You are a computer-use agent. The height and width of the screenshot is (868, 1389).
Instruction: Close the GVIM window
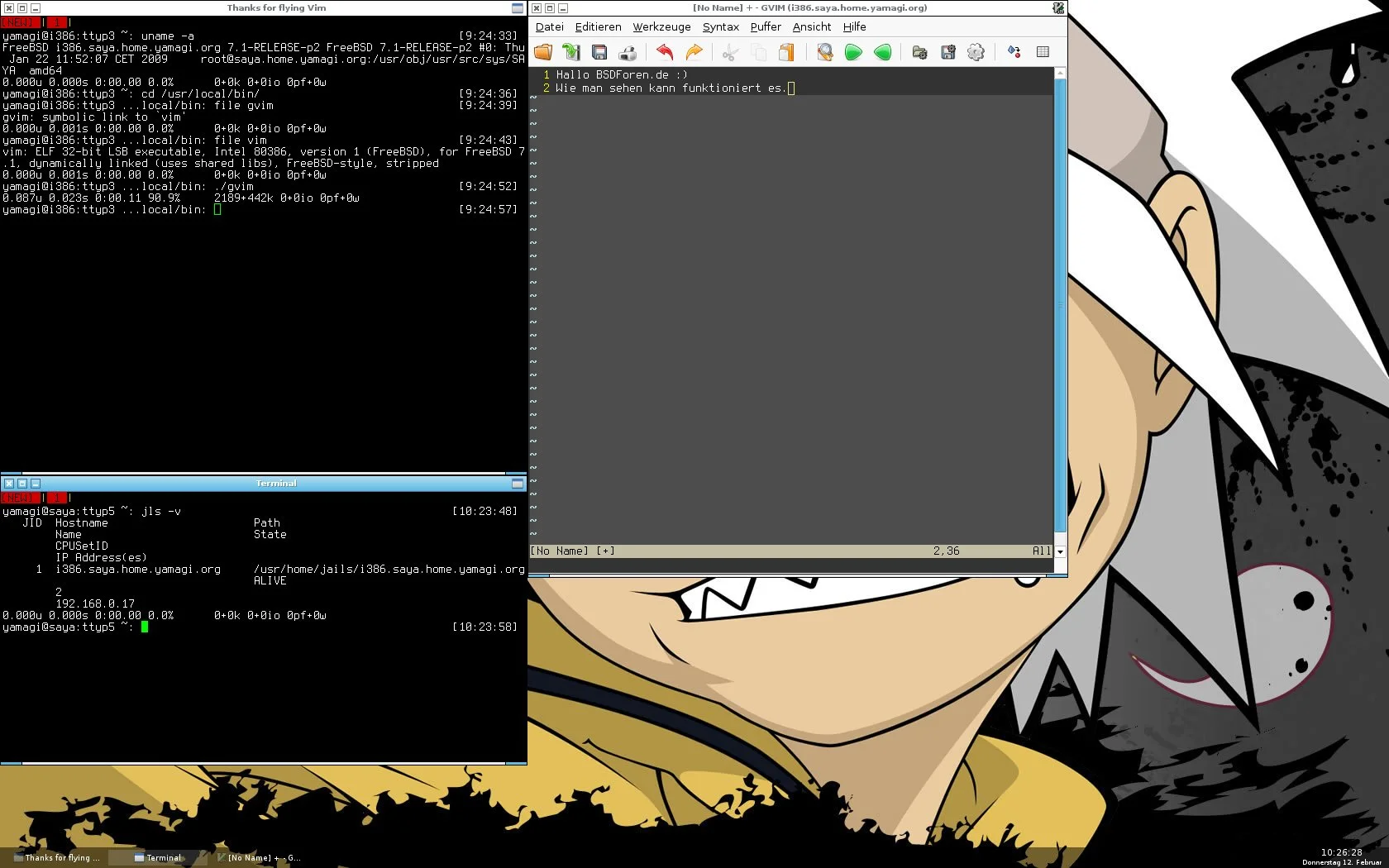point(537,8)
